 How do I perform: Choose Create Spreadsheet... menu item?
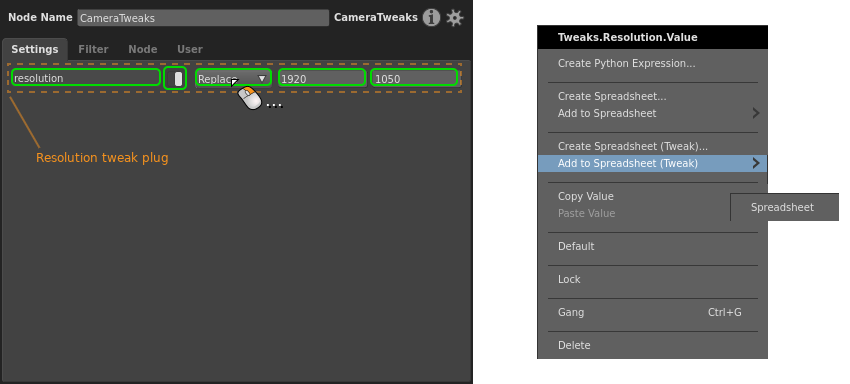[653, 97]
